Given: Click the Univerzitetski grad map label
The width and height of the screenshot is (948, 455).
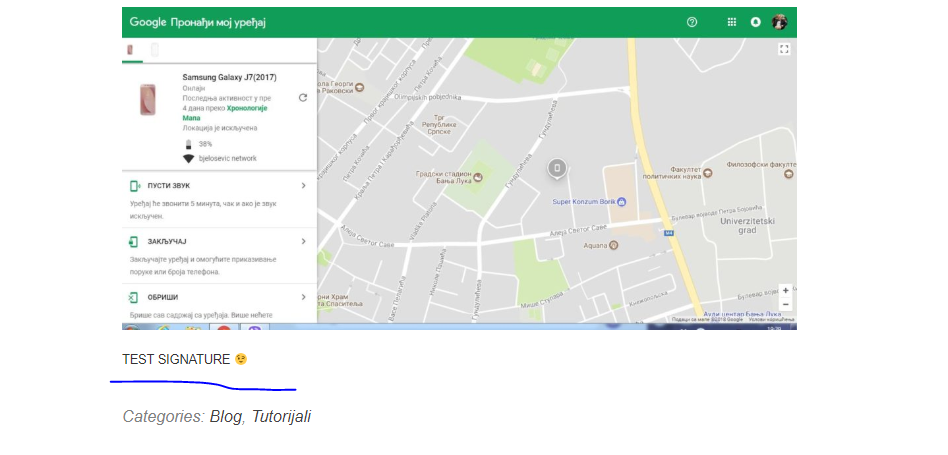Looking at the screenshot, I should point(747,225).
